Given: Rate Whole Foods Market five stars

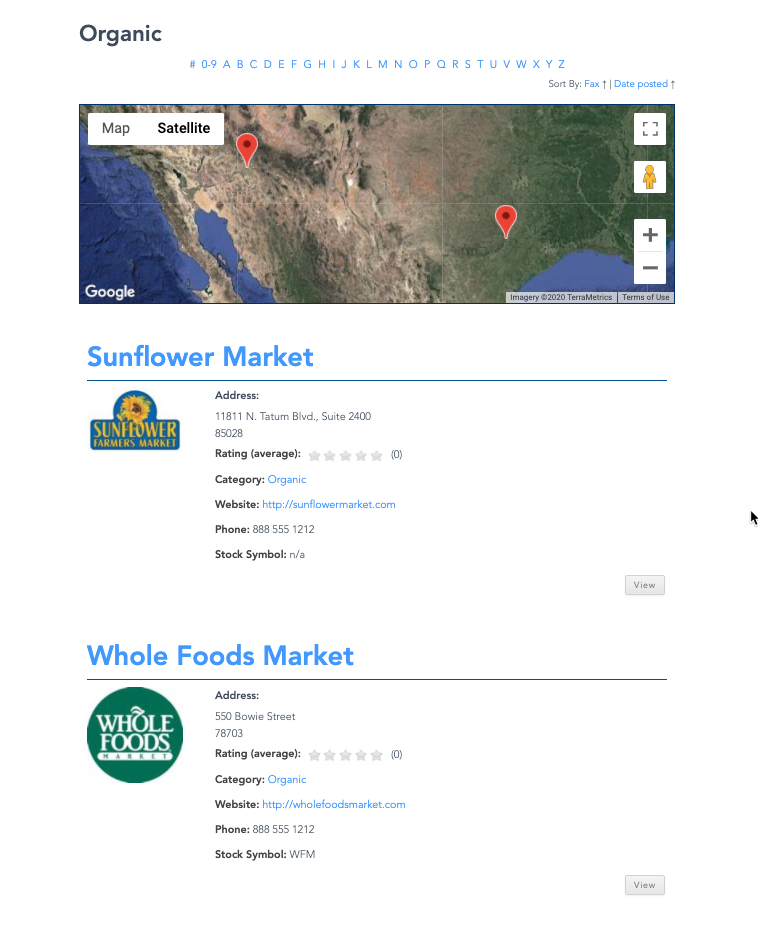Looking at the screenshot, I should pos(376,755).
